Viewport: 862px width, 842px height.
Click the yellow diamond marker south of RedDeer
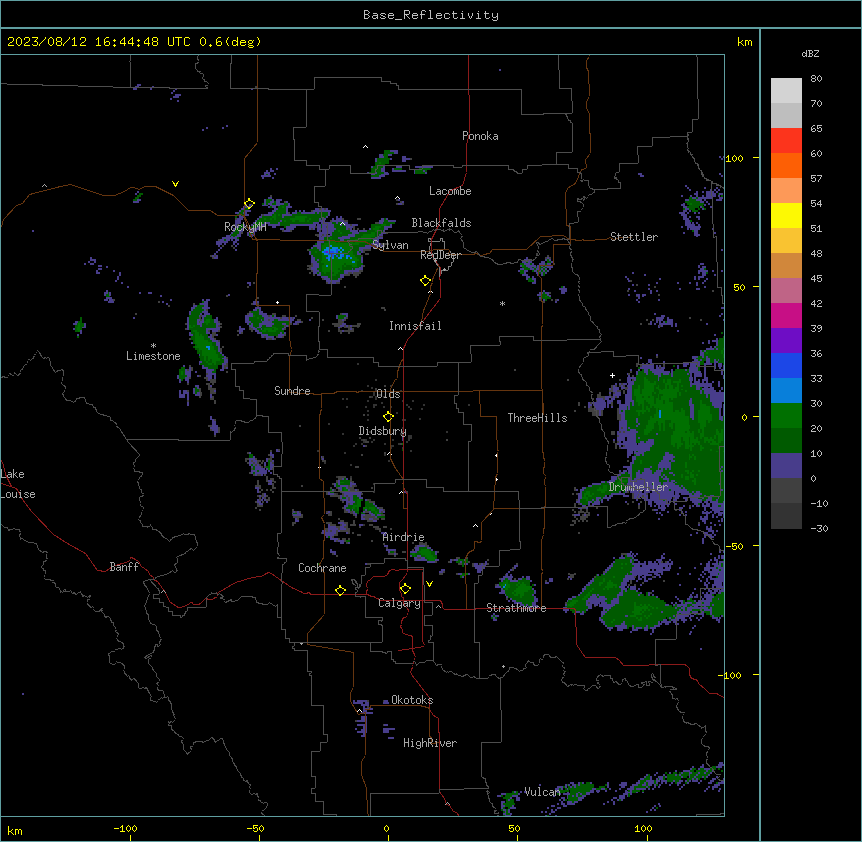pyautogui.click(x=425, y=281)
